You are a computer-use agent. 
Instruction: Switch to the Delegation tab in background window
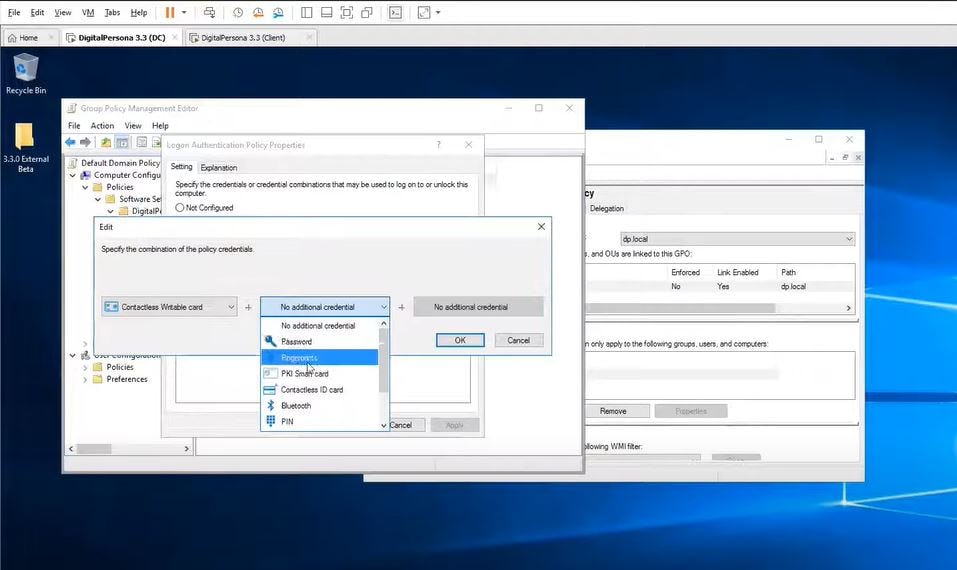coord(607,208)
